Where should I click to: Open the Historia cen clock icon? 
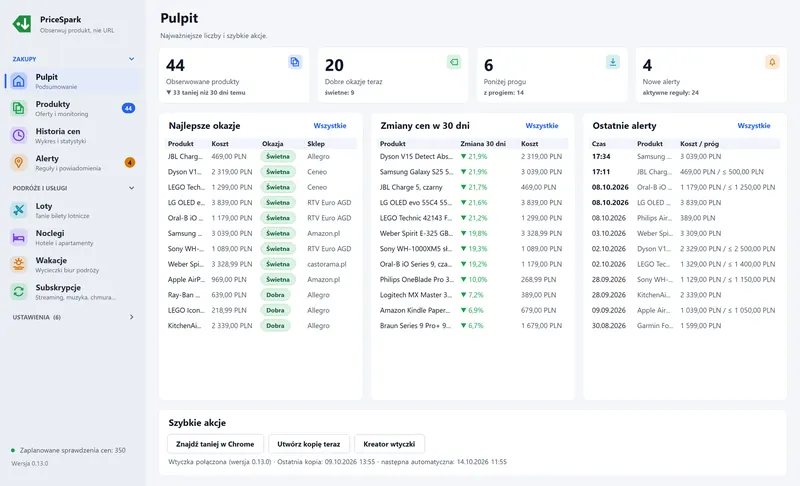tap(19, 135)
